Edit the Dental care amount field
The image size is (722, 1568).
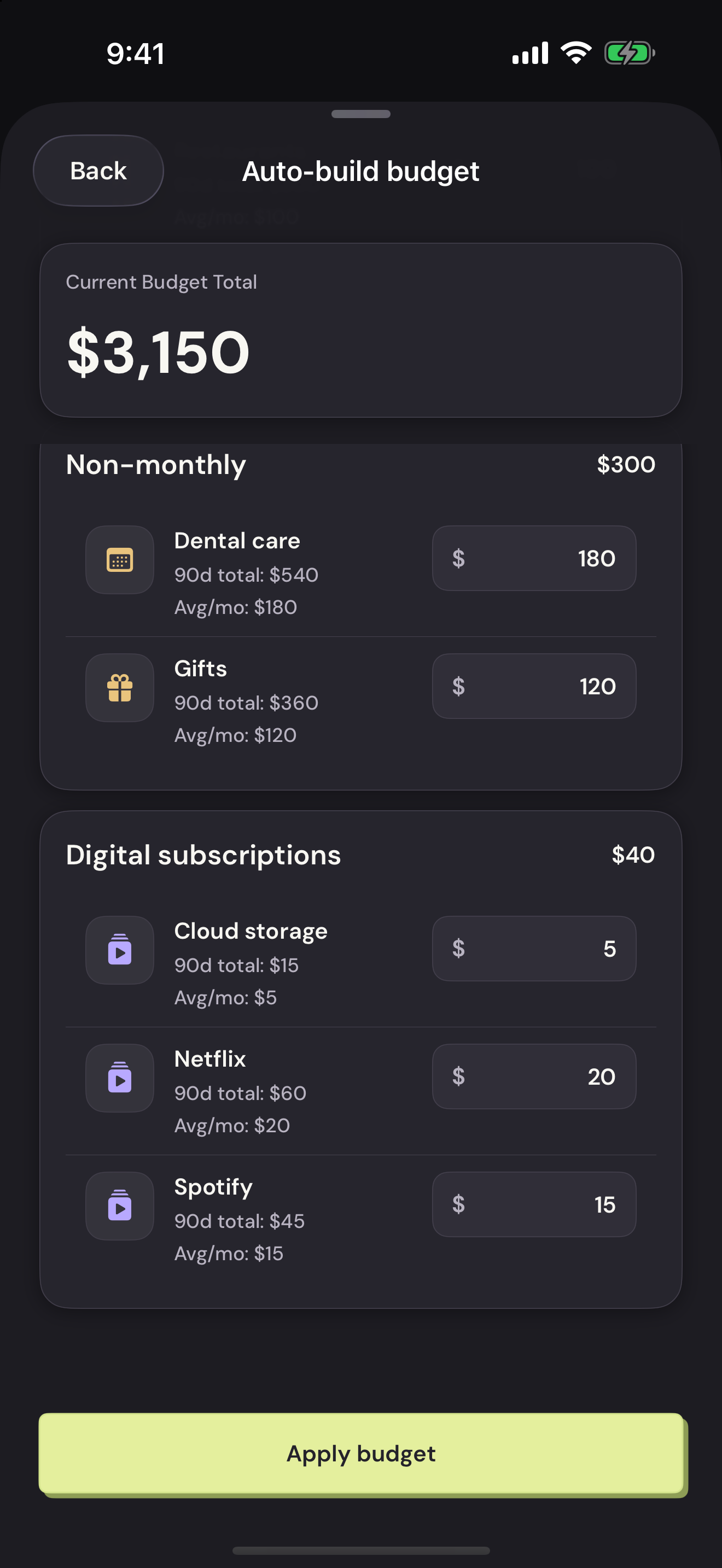tap(534, 558)
